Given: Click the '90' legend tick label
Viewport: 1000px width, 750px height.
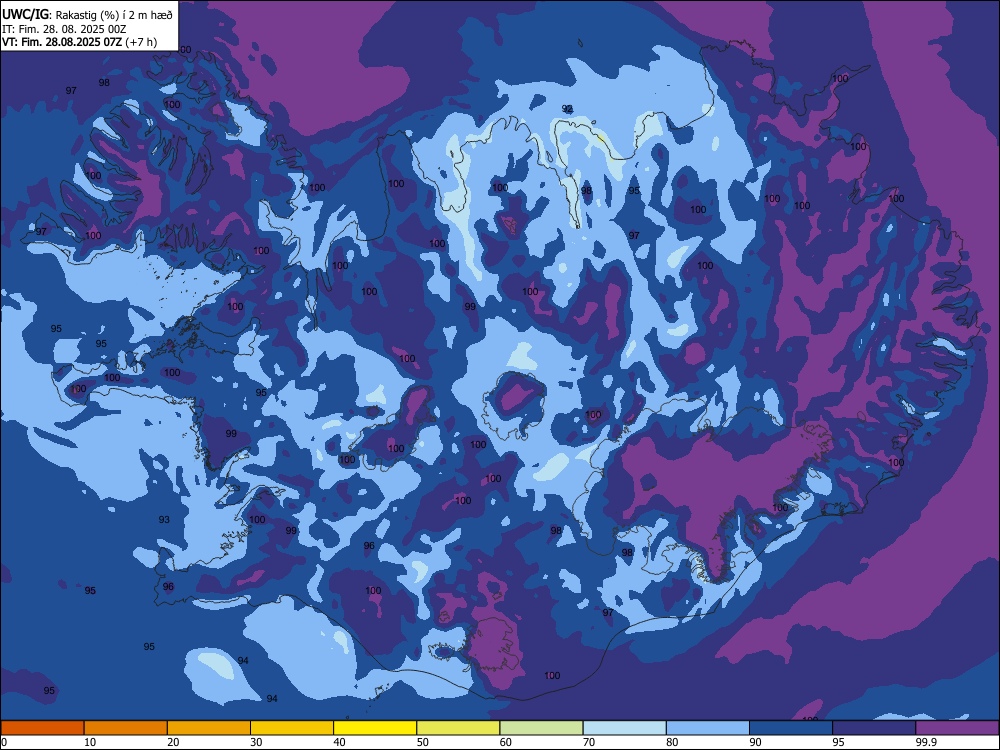Looking at the screenshot, I should click(755, 742).
